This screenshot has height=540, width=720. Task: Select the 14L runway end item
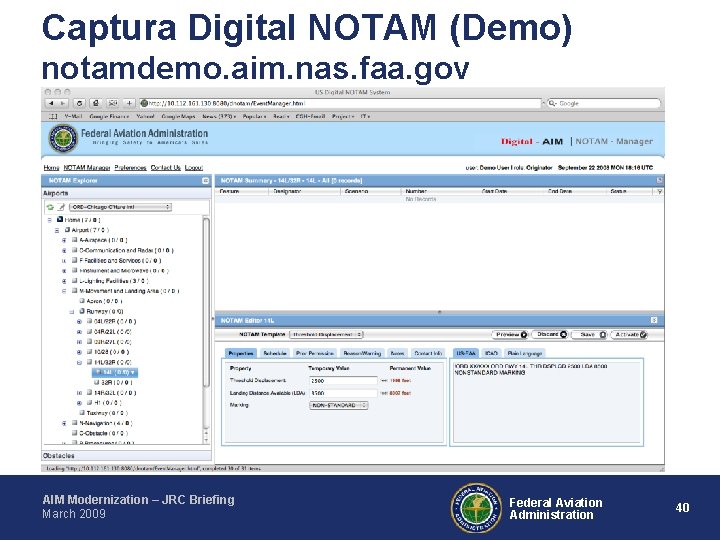pos(115,372)
